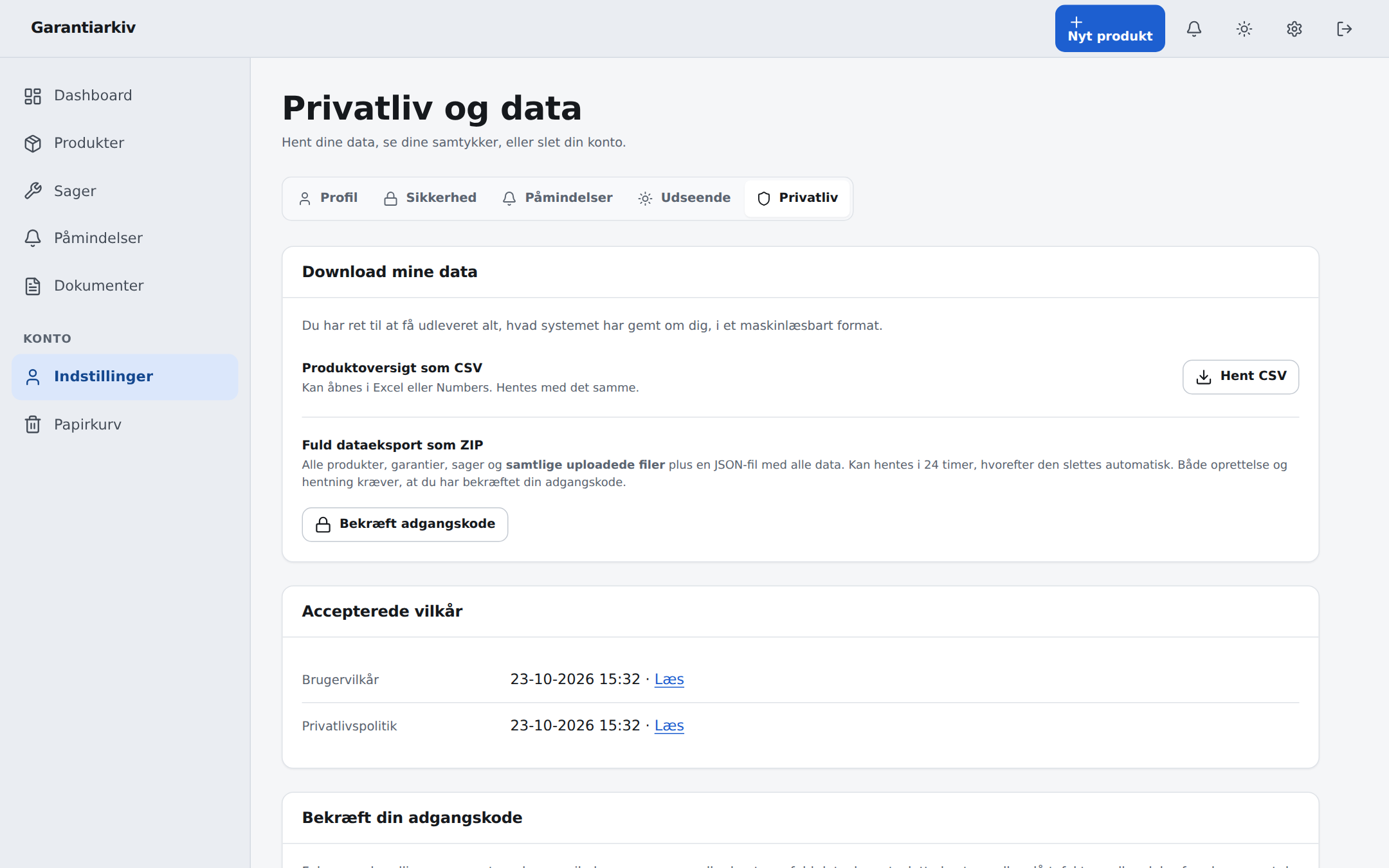
Task: Click the Privatliv og data page title
Action: (432, 108)
